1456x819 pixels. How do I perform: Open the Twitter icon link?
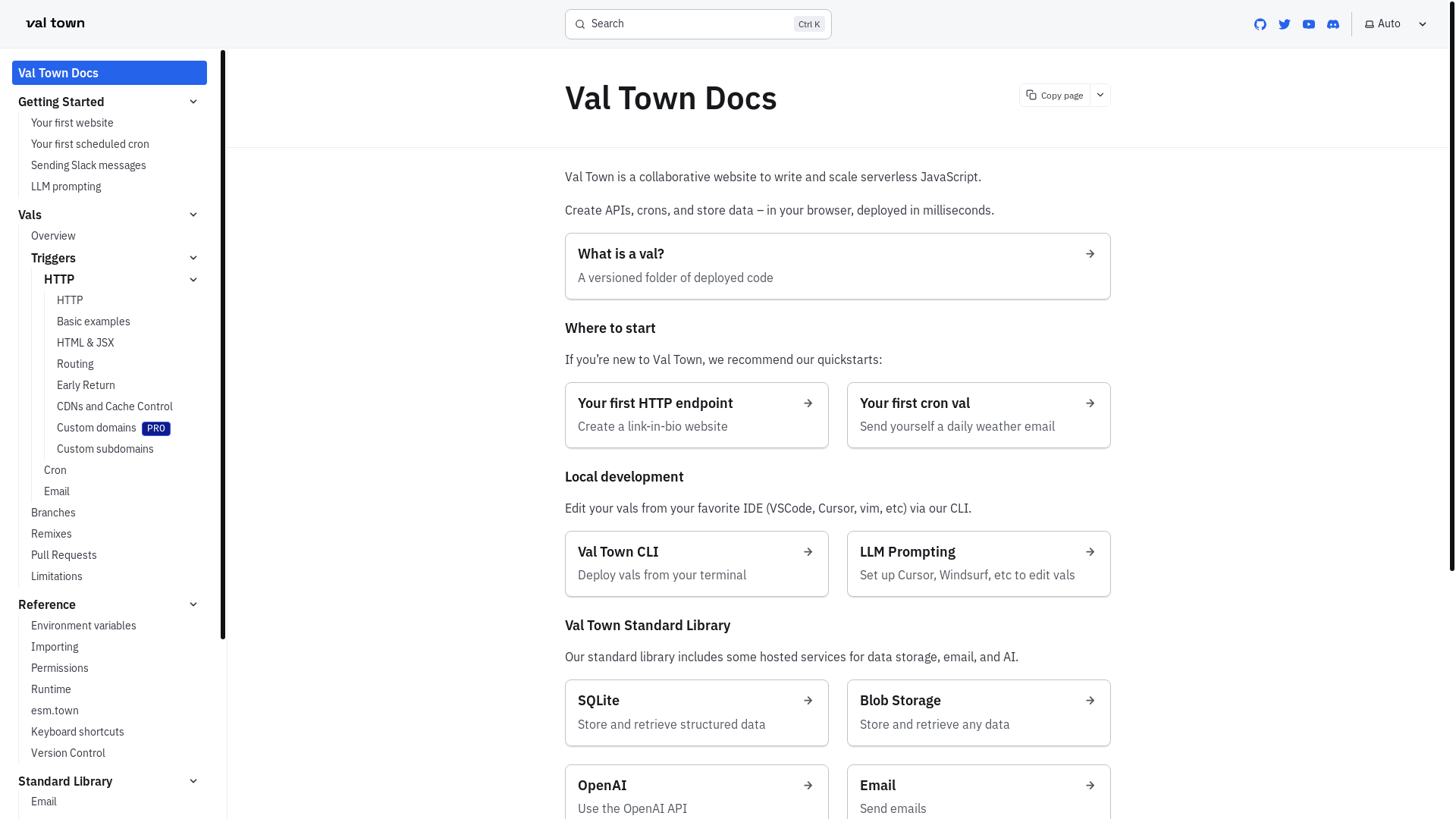[x=1285, y=24]
